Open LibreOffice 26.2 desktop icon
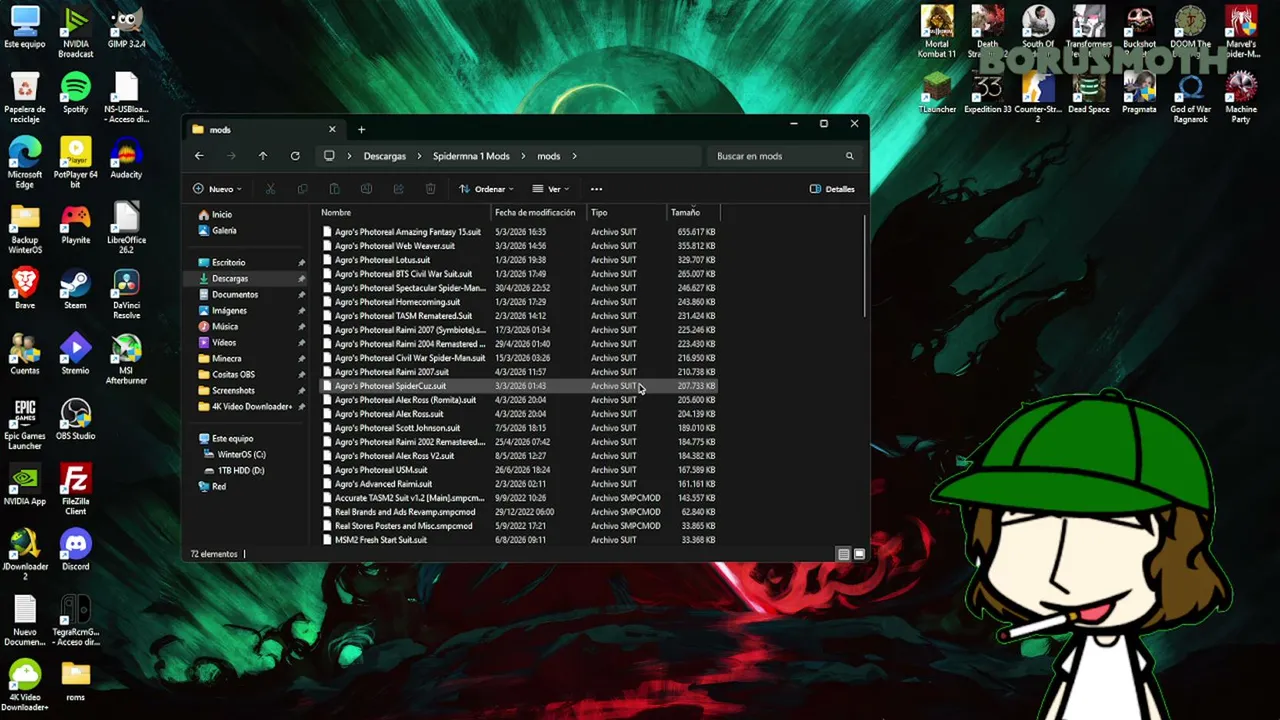This screenshot has height=720, width=1280. point(126,228)
